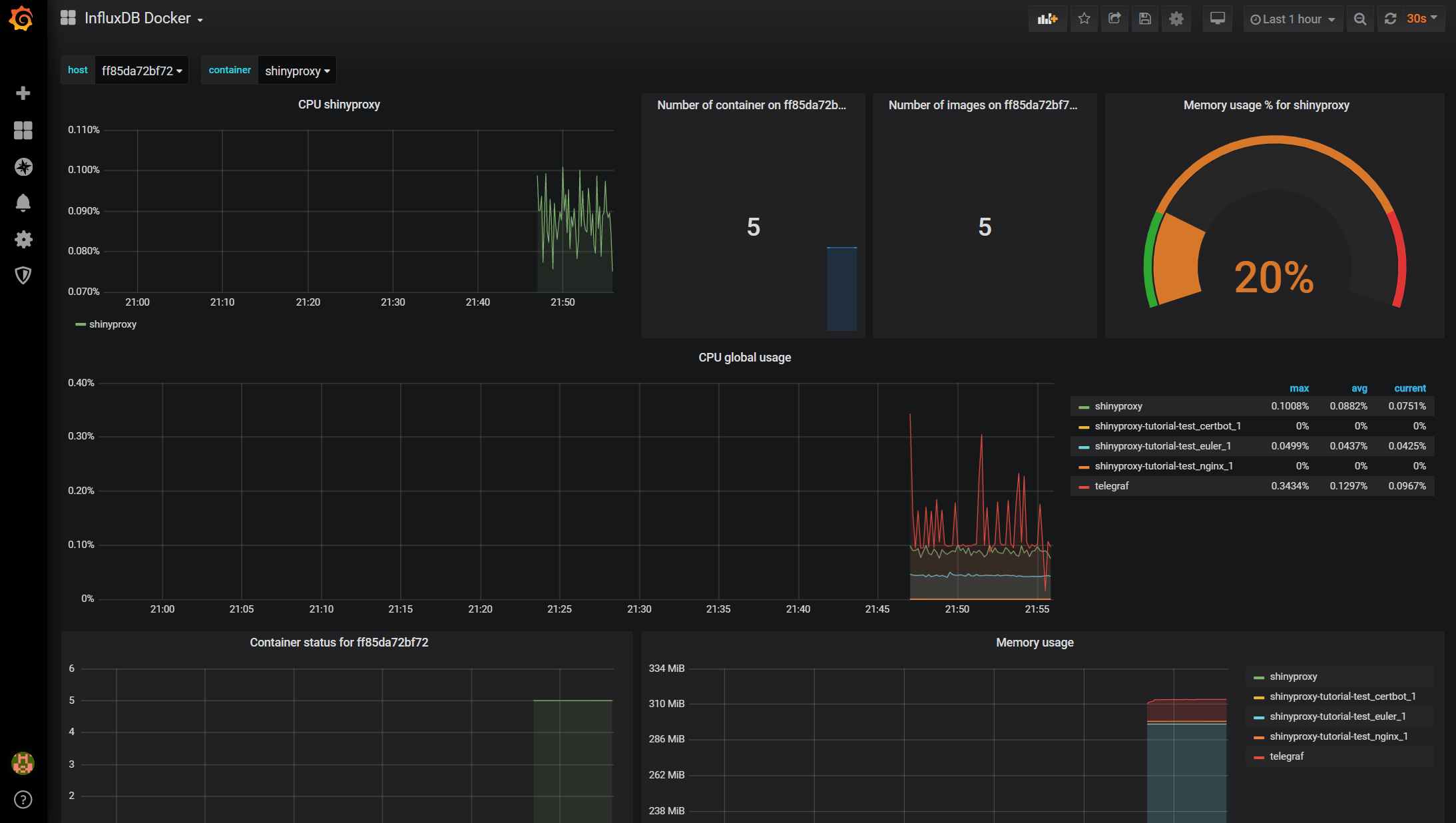Star this dashboard as favorite
This screenshot has height=823, width=1456.
pos(1084,19)
